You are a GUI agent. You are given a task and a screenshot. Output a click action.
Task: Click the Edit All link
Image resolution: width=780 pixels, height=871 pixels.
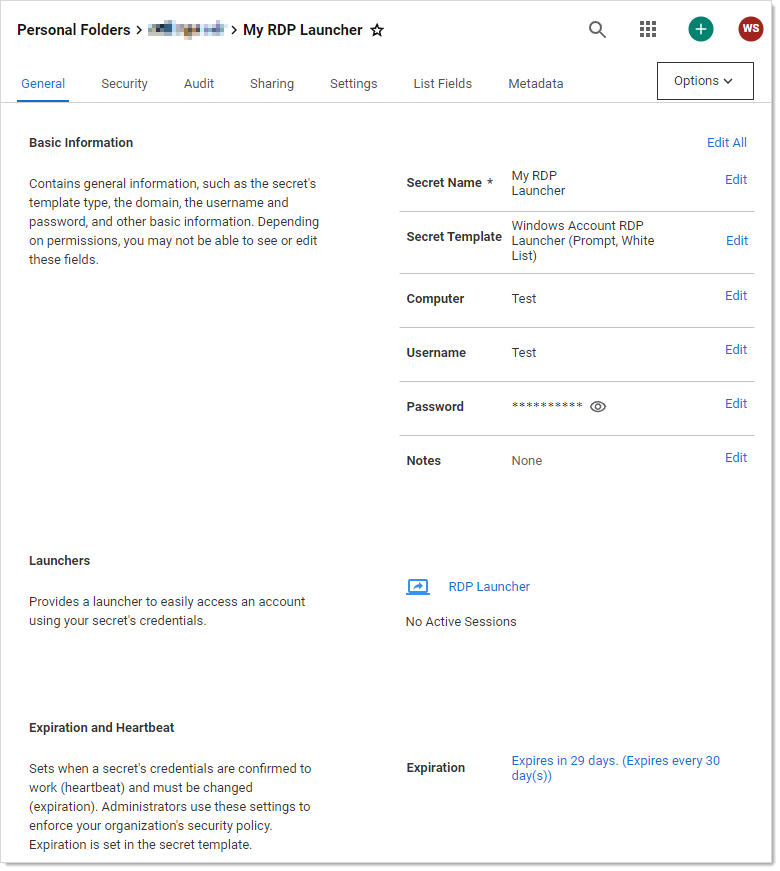[x=726, y=143]
